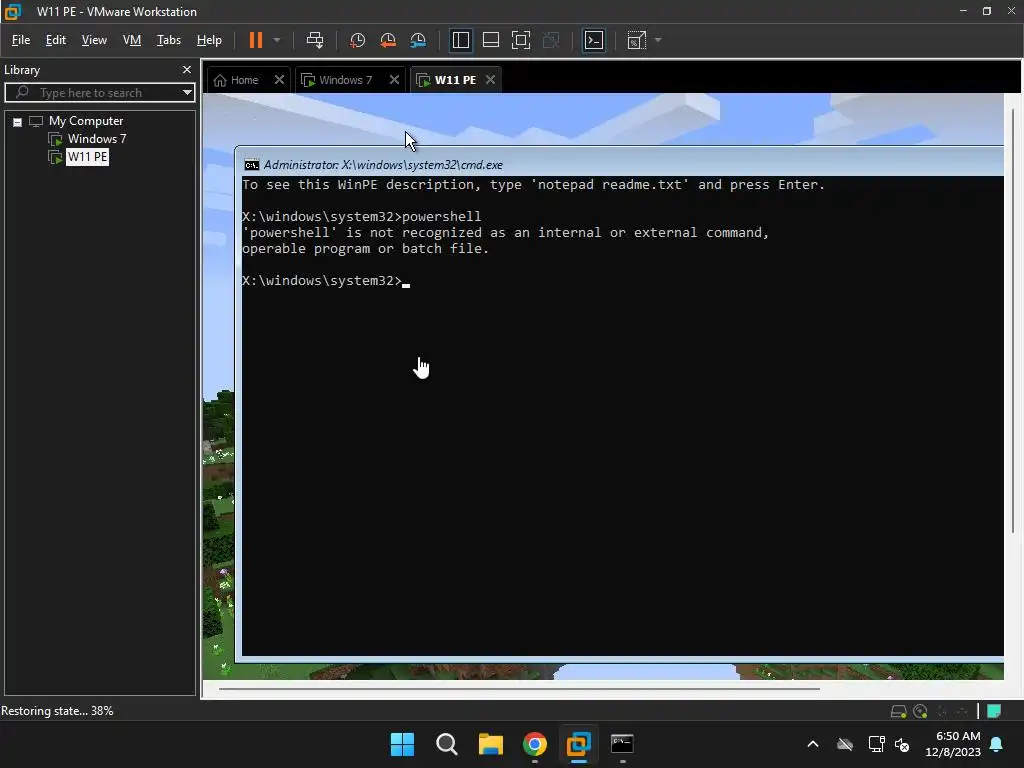Open the library search filter dropdown
1024x768 pixels.
coord(187,93)
